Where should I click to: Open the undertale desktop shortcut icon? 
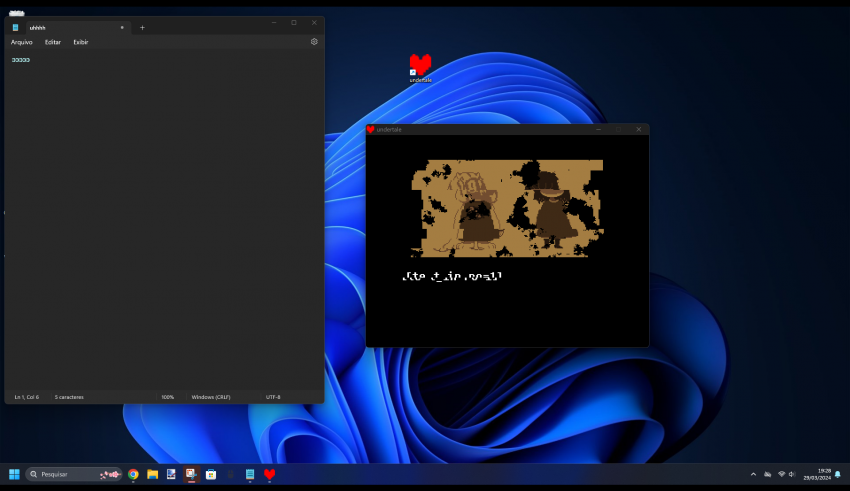[420, 68]
